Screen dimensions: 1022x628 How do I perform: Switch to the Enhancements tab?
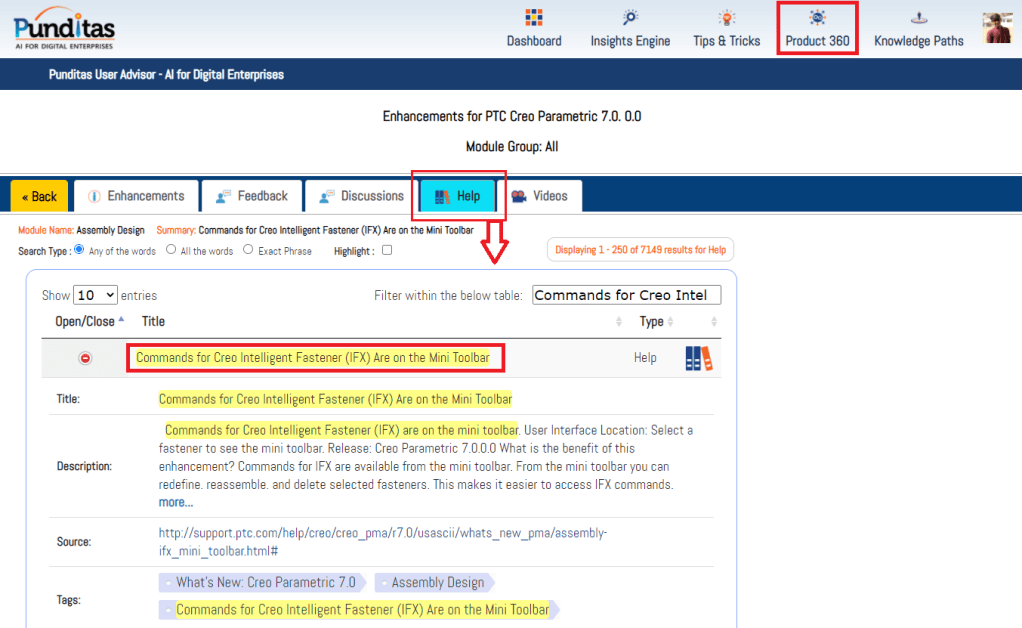(x=136, y=196)
